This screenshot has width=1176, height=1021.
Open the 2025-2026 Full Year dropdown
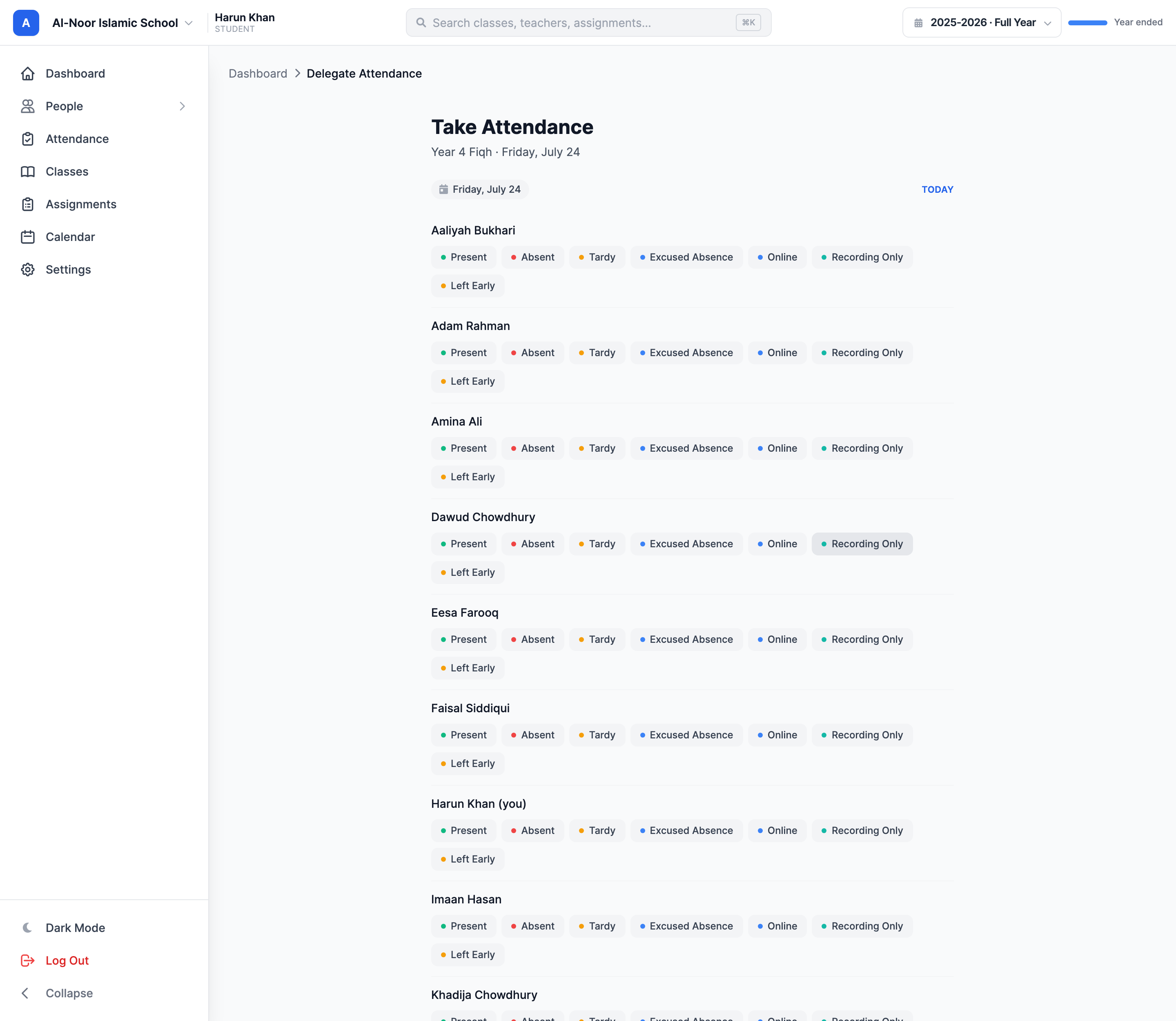pyautogui.click(x=982, y=23)
